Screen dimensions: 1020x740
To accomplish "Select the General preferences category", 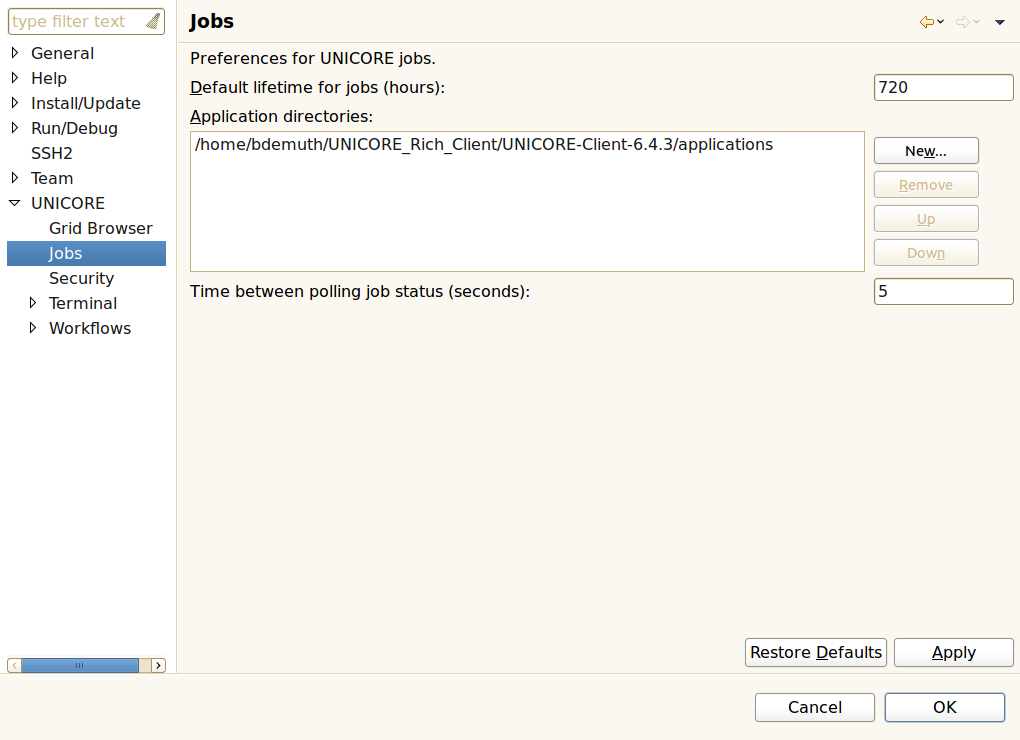I will (62, 53).
